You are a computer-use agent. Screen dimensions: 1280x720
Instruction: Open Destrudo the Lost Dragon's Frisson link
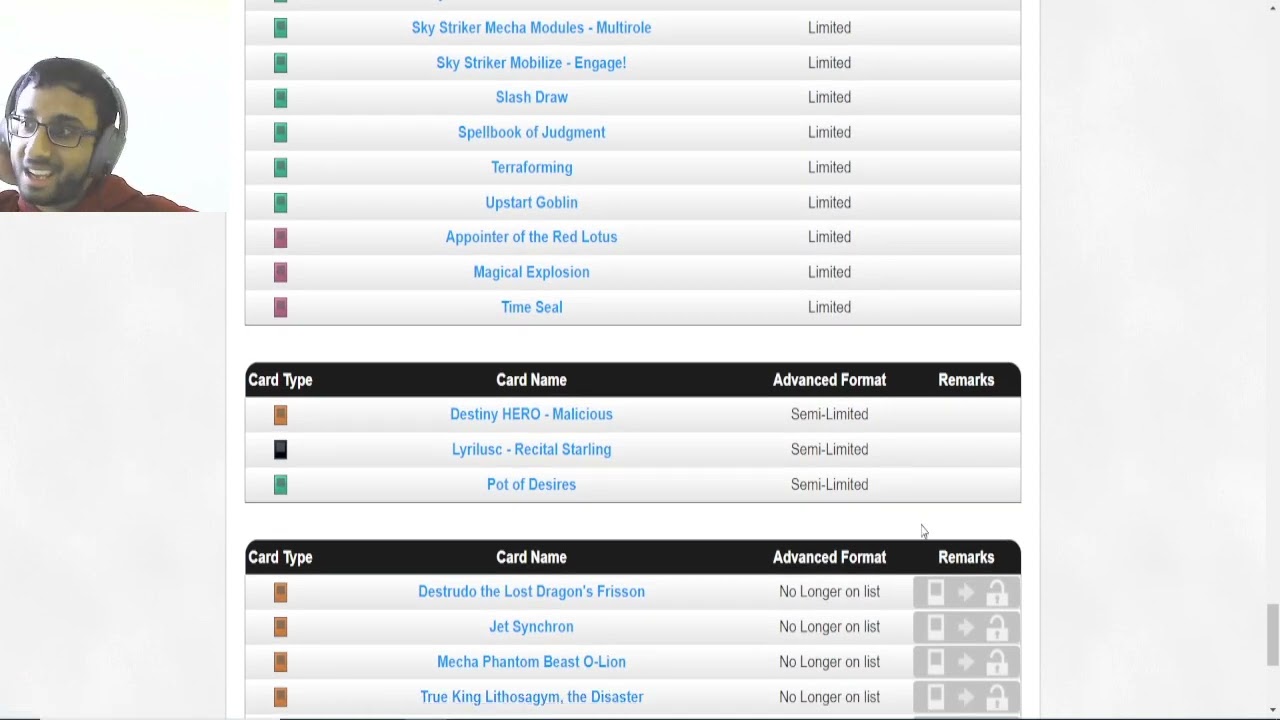[531, 591]
